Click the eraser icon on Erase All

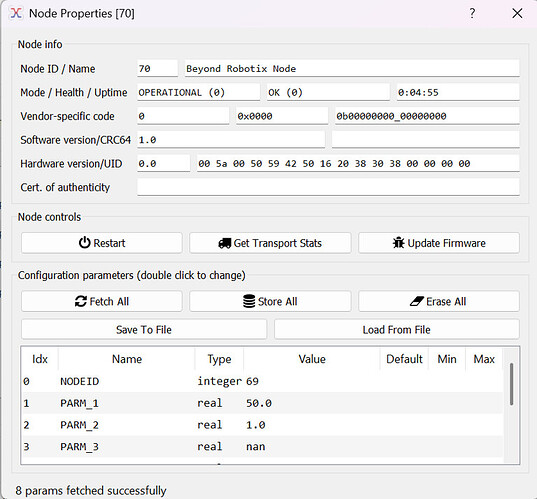[417, 301]
